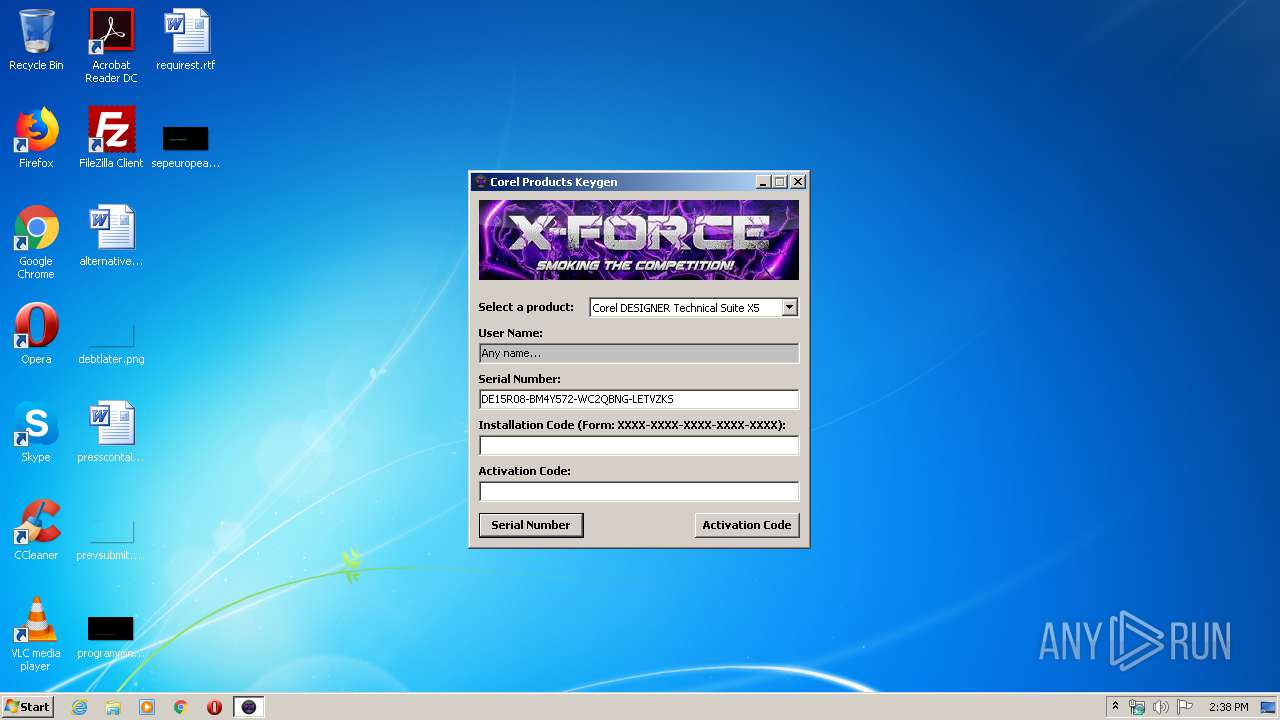Open Chrome from the taskbar
Image resolution: width=1280 pixels, height=720 pixels.
click(181, 707)
